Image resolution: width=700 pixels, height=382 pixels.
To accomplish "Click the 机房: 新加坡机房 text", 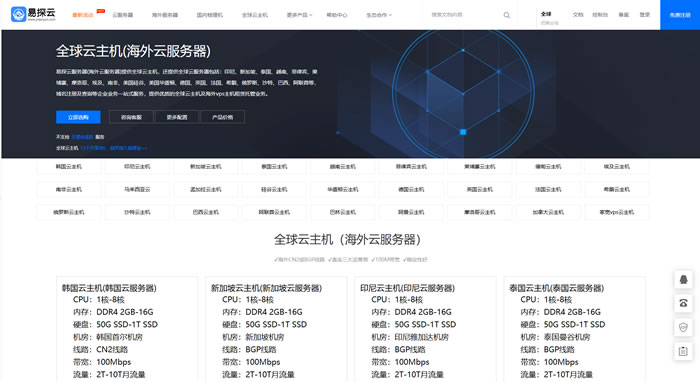I will coord(253,337).
